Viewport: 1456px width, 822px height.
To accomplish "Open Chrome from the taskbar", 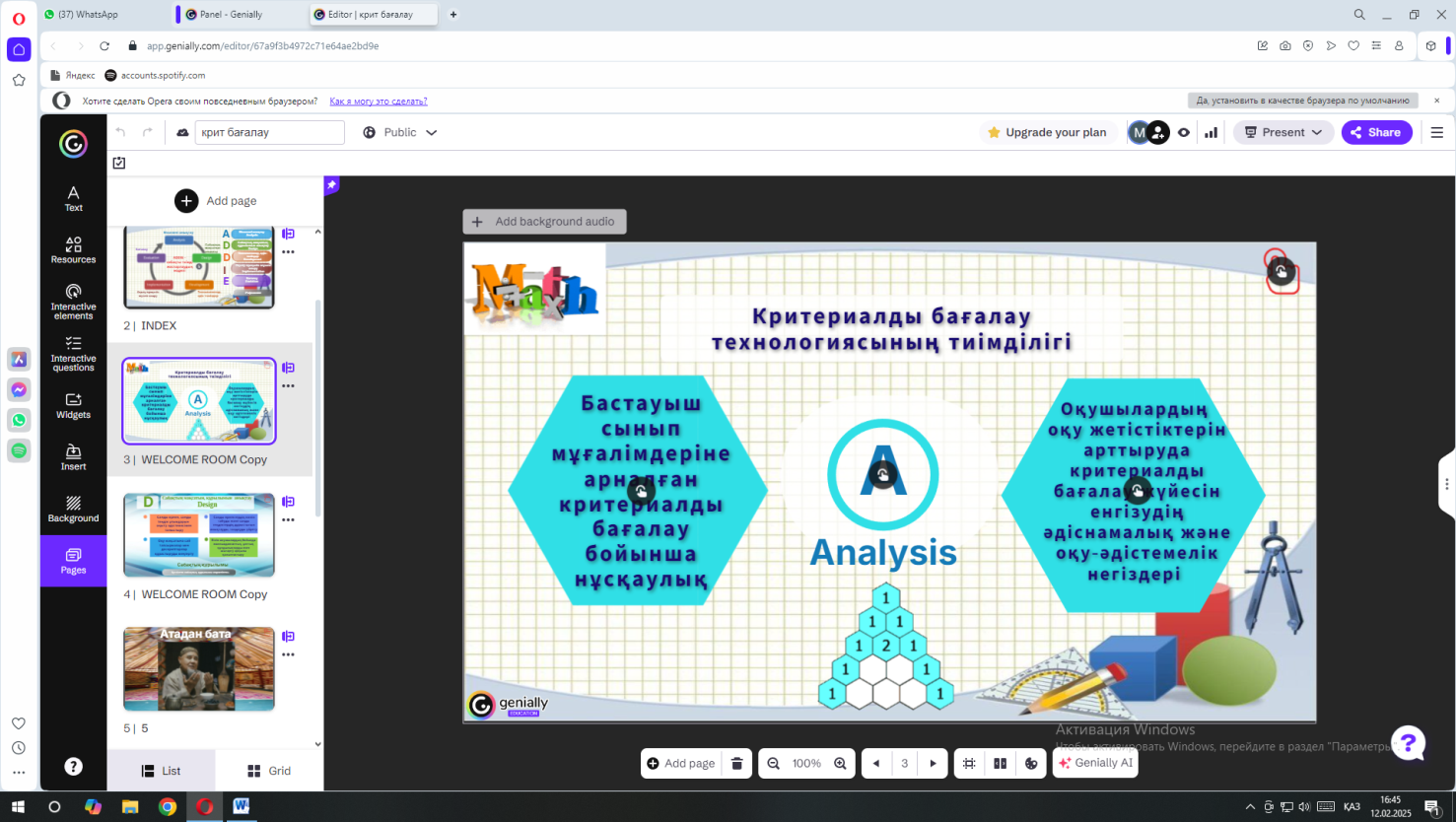I will (168, 806).
